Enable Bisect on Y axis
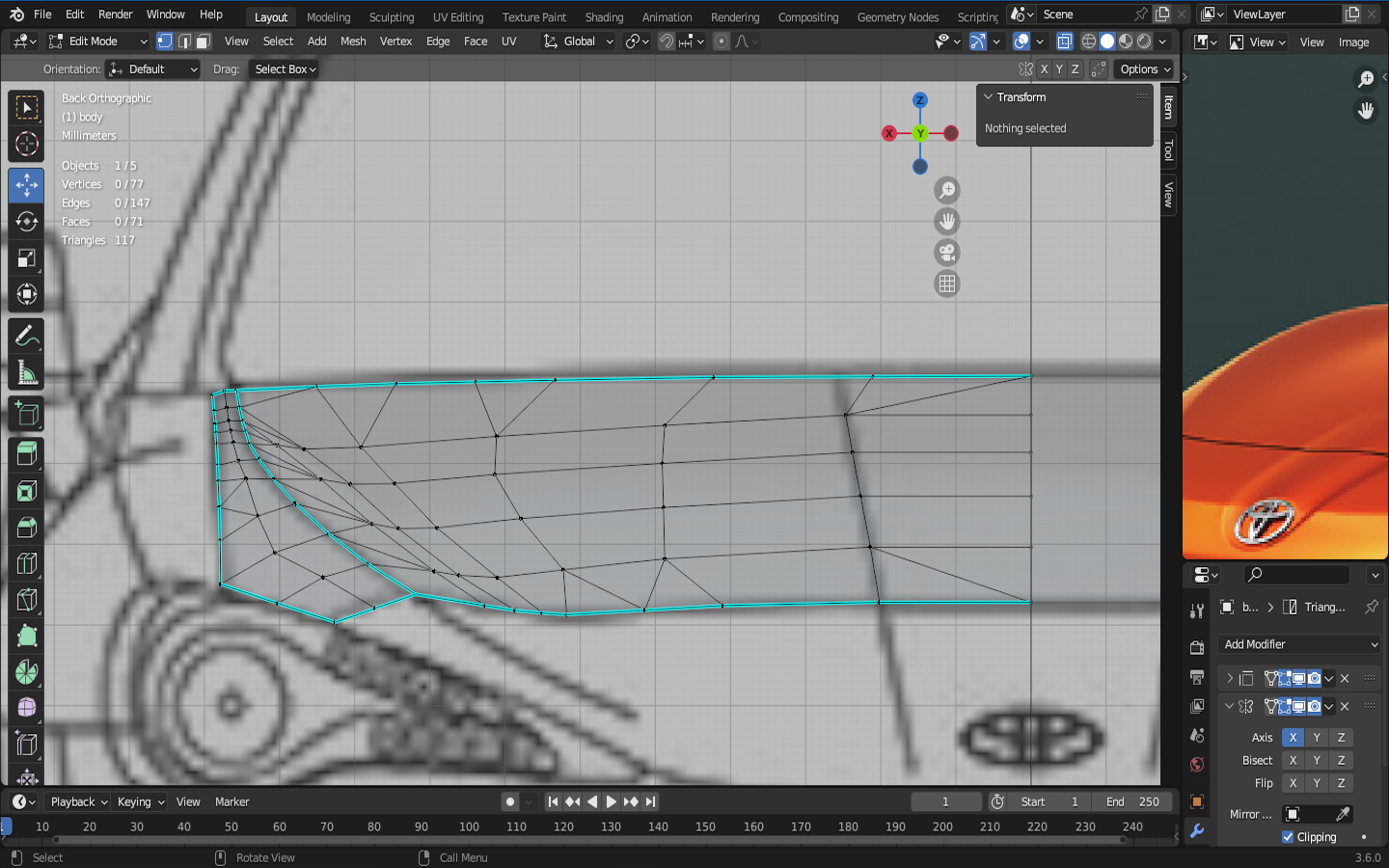 click(x=1317, y=760)
